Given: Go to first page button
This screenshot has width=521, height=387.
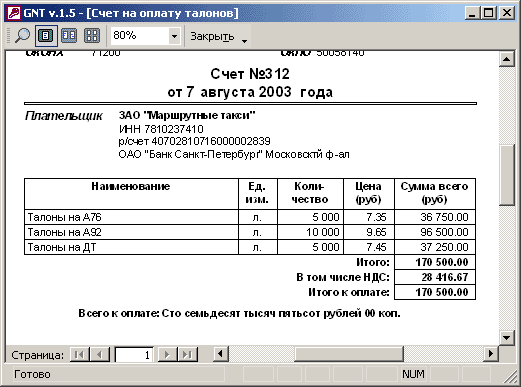Looking at the screenshot, I should click(80, 354).
